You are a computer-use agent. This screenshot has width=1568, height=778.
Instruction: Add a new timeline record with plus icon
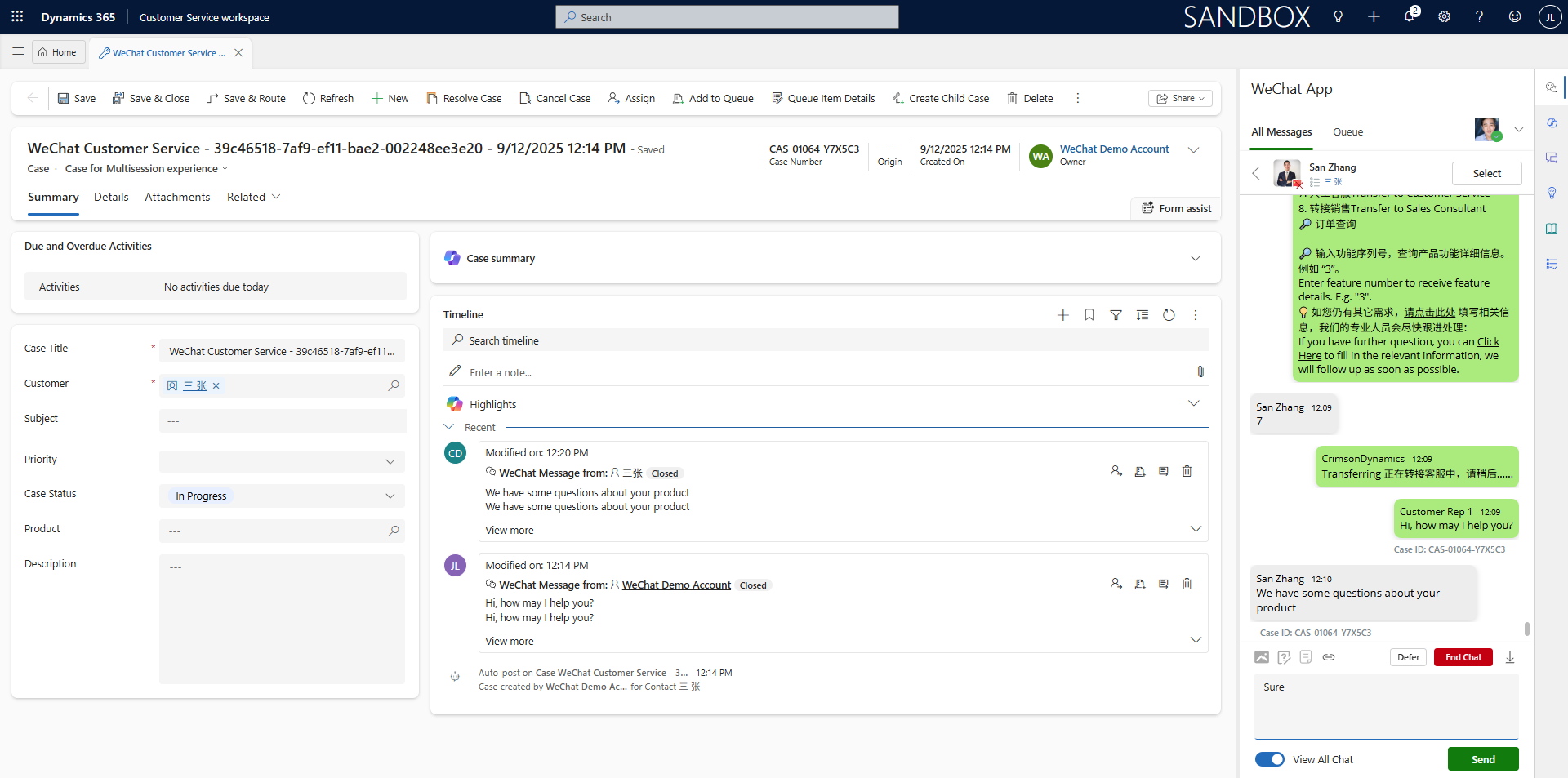coord(1062,315)
